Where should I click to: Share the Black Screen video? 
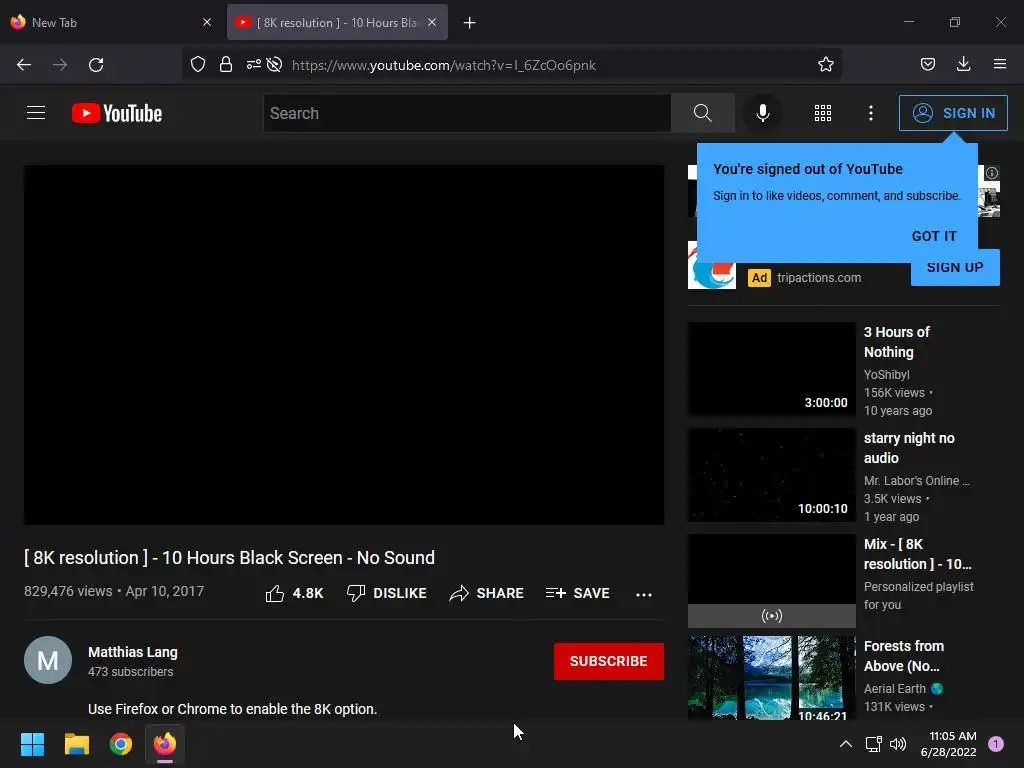[x=487, y=594]
